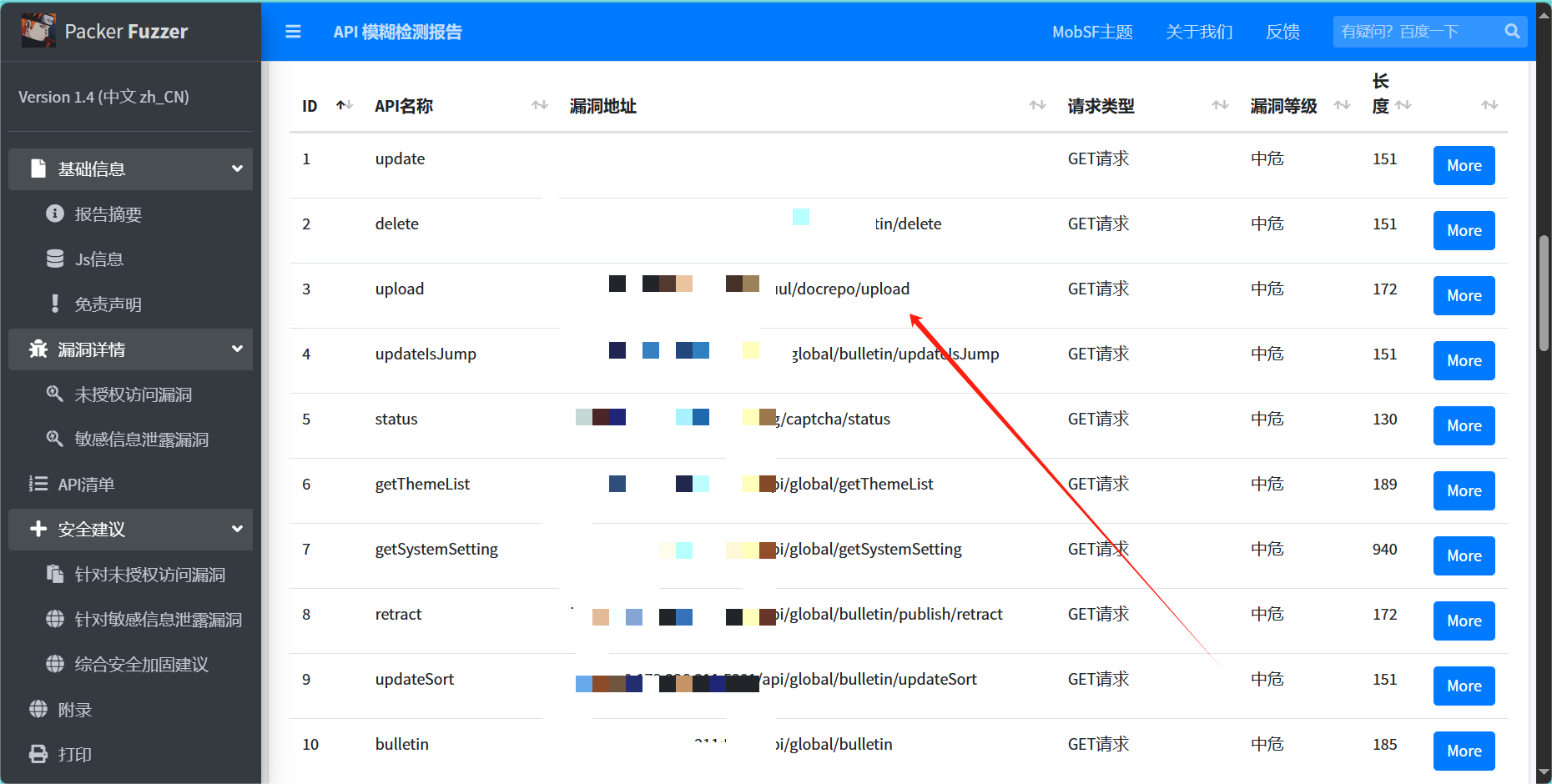This screenshot has width=1552, height=784.
Task: Open the 打印 sidebar item
Action: pos(130,755)
